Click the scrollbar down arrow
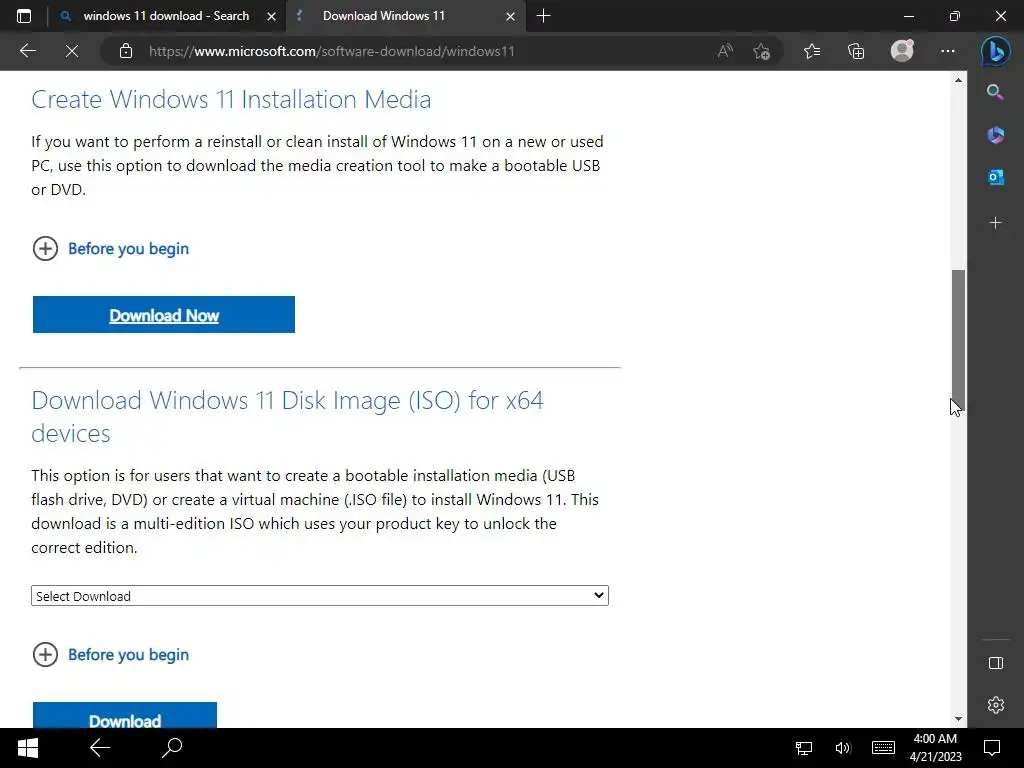This screenshot has height=768, width=1024. coord(958,719)
